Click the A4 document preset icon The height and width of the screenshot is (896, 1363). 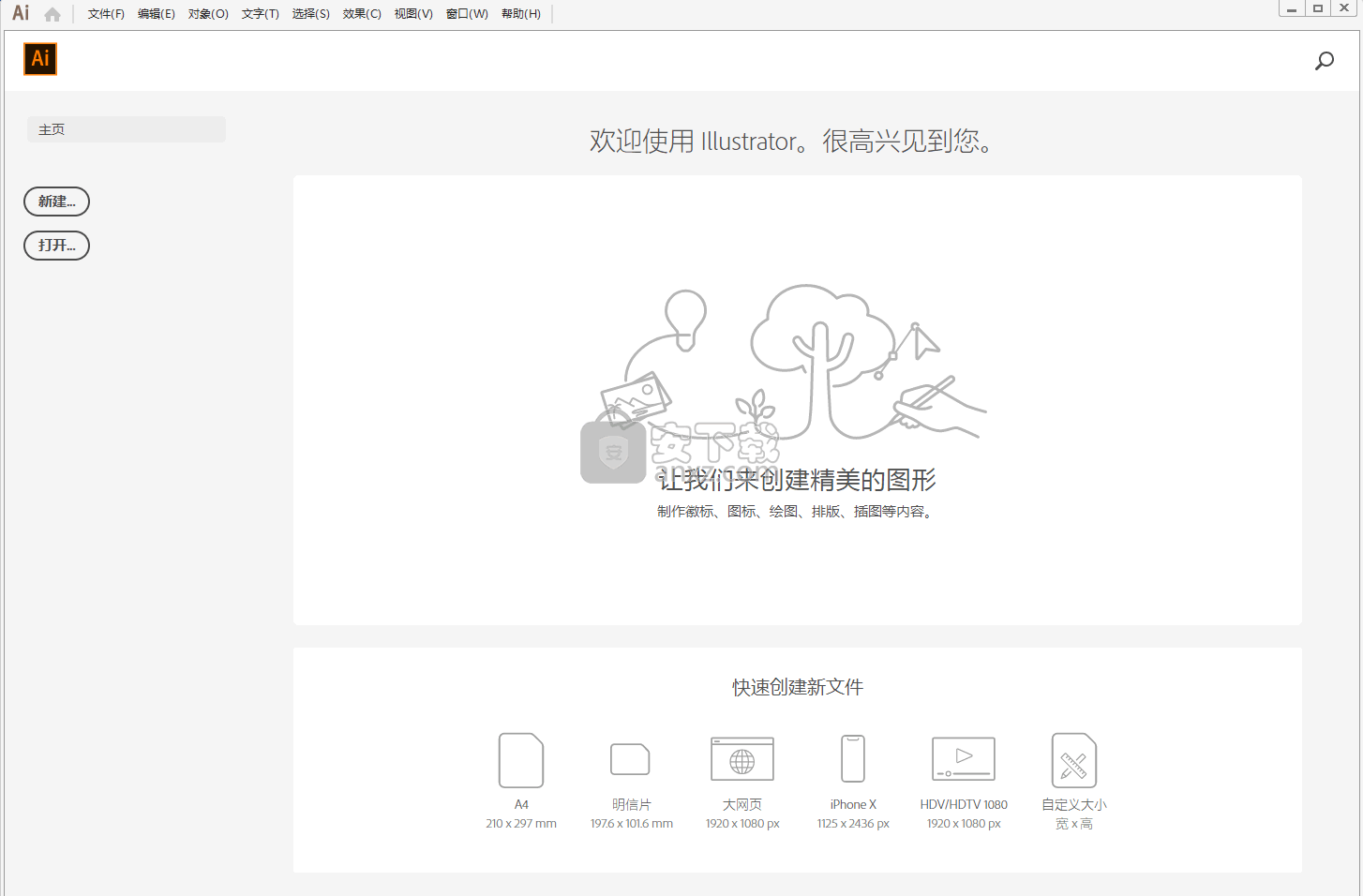pyautogui.click(x=521, y=760)
